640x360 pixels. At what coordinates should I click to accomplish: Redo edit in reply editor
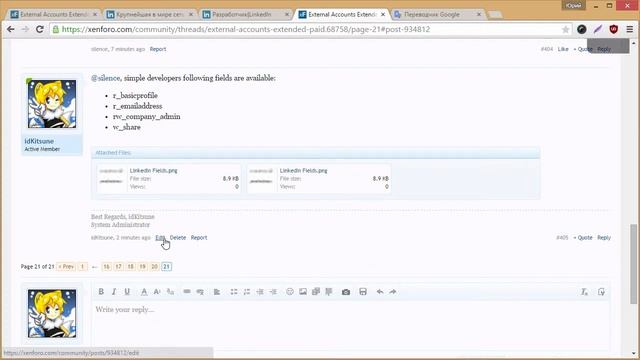point(393,291)
